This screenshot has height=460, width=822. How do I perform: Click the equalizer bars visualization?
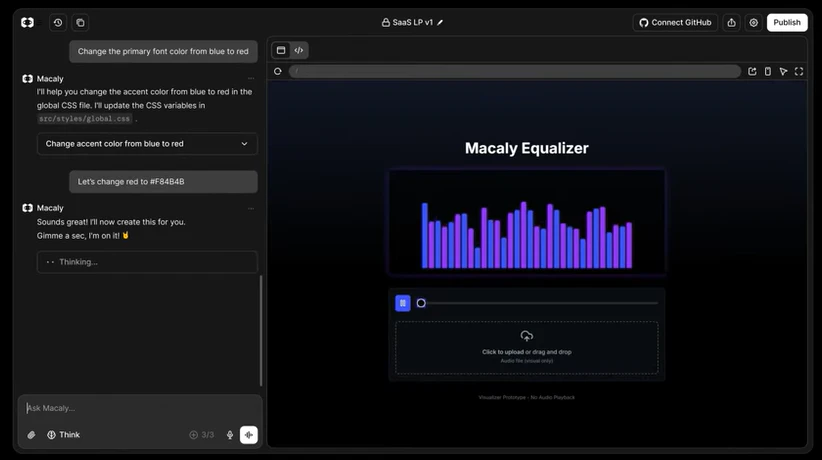527,235
